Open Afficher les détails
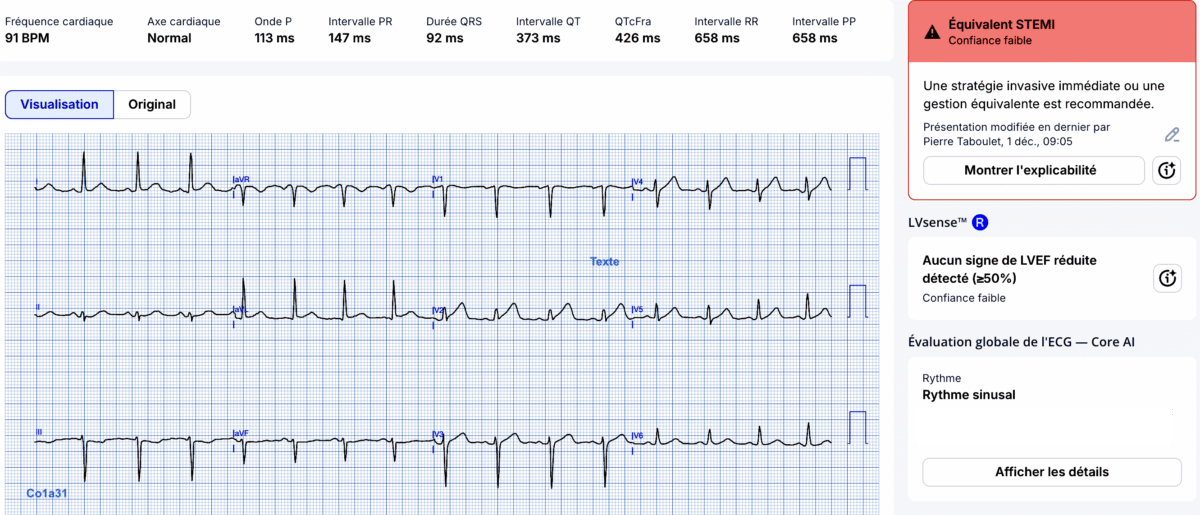The height and width of the screenshot is (515, 1200). pyautogui.click(x=1051, y=472)
